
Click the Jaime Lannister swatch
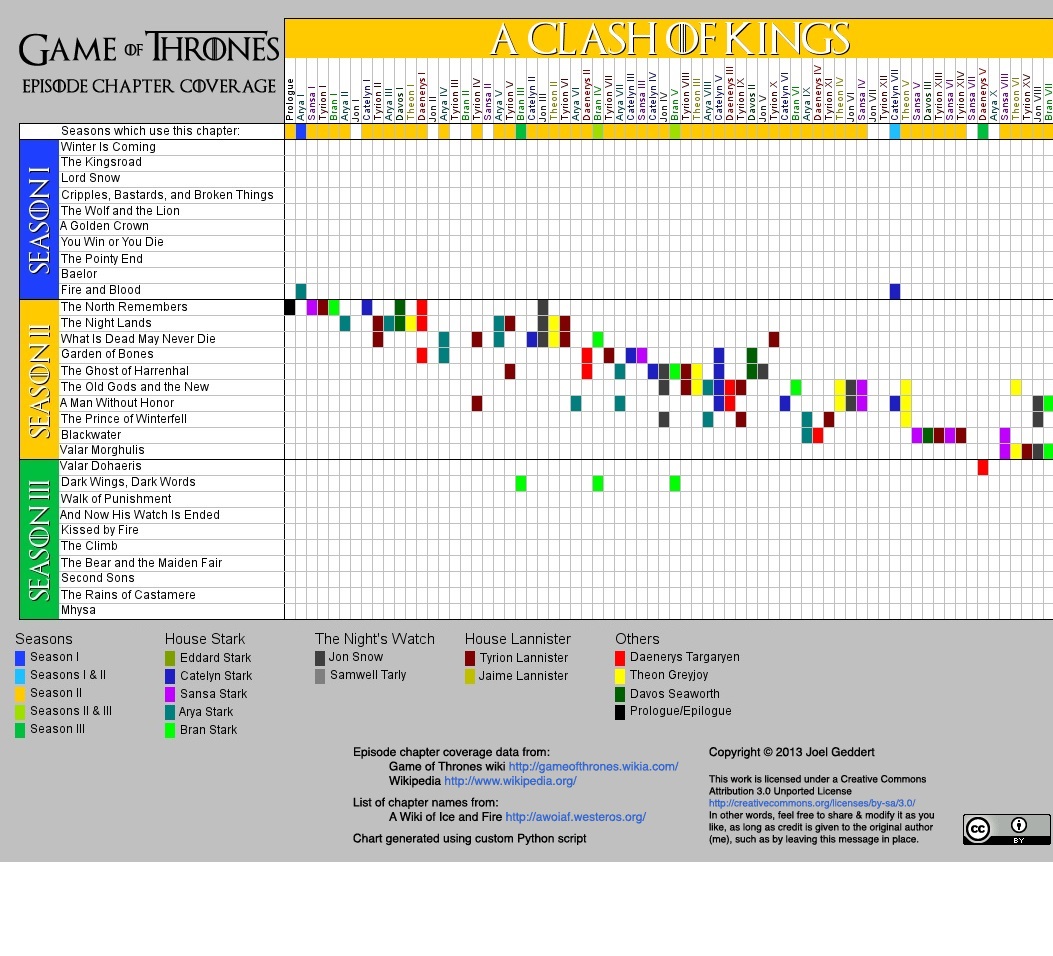(x=470, y=676)
